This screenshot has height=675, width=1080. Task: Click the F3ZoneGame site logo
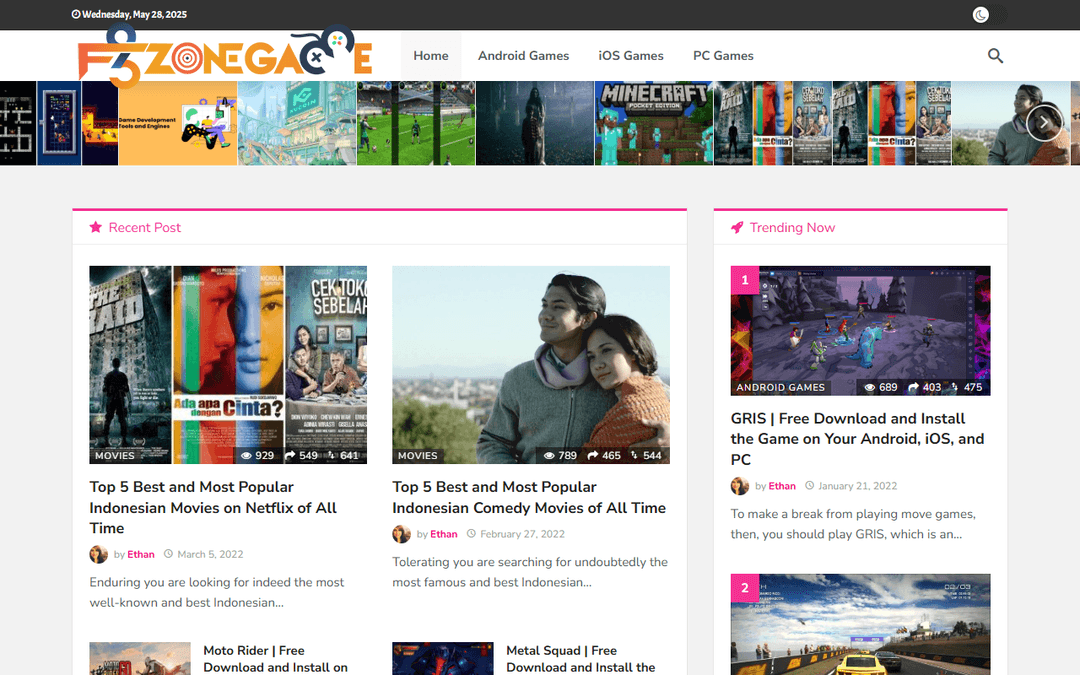[x=225, y=56]
